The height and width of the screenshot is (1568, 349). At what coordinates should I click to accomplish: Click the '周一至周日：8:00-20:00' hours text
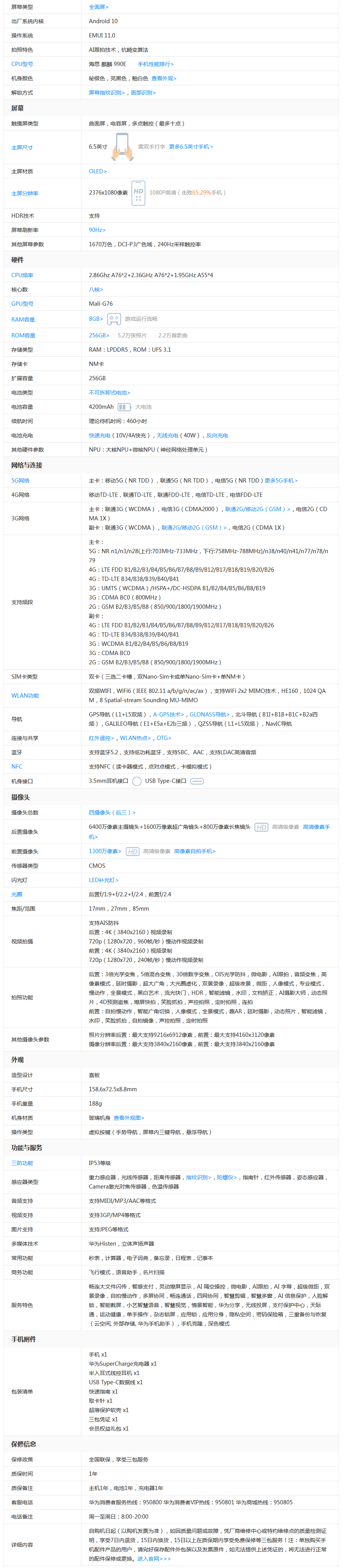118,1516
